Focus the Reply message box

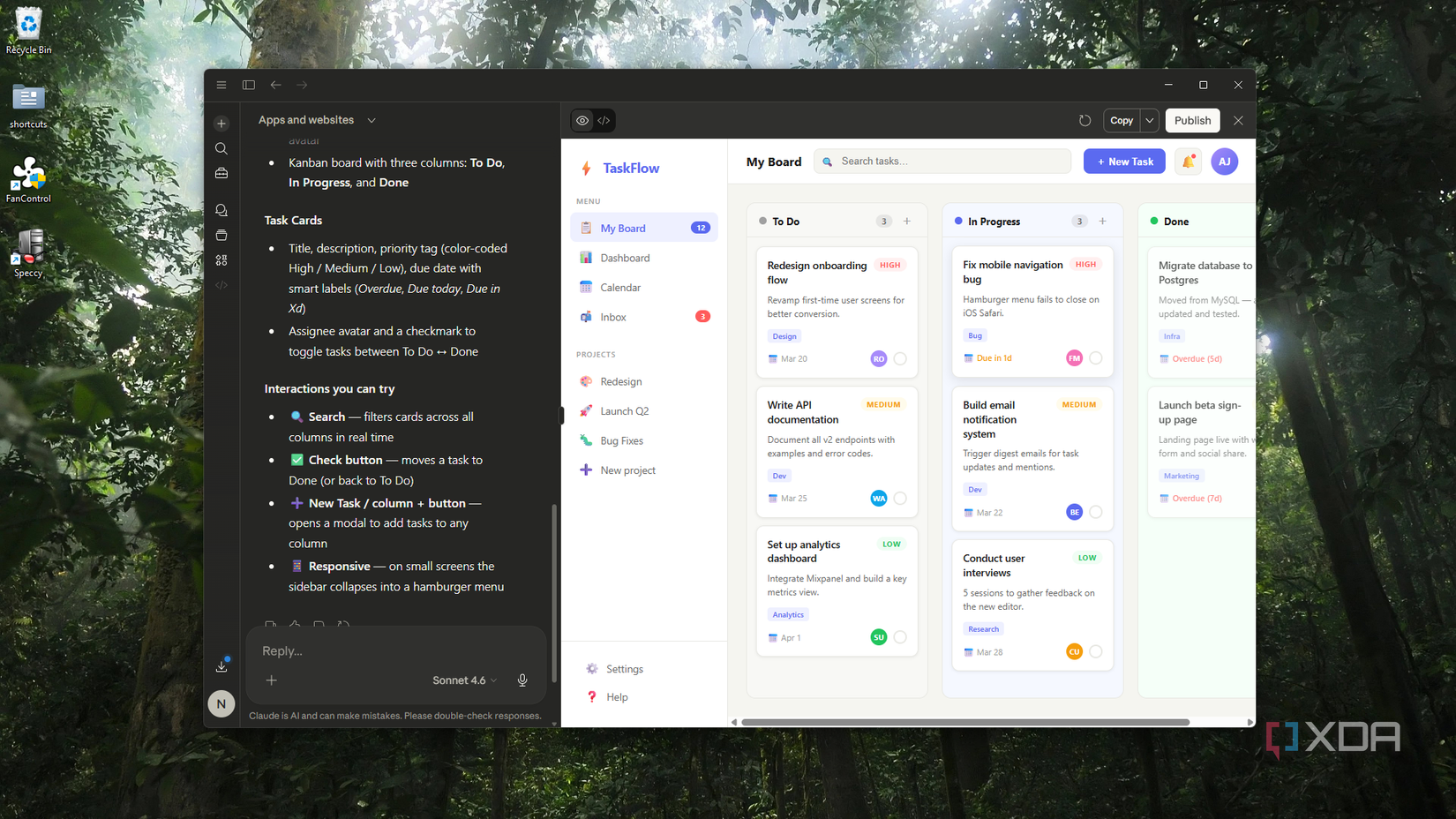[x=395, y=651]
